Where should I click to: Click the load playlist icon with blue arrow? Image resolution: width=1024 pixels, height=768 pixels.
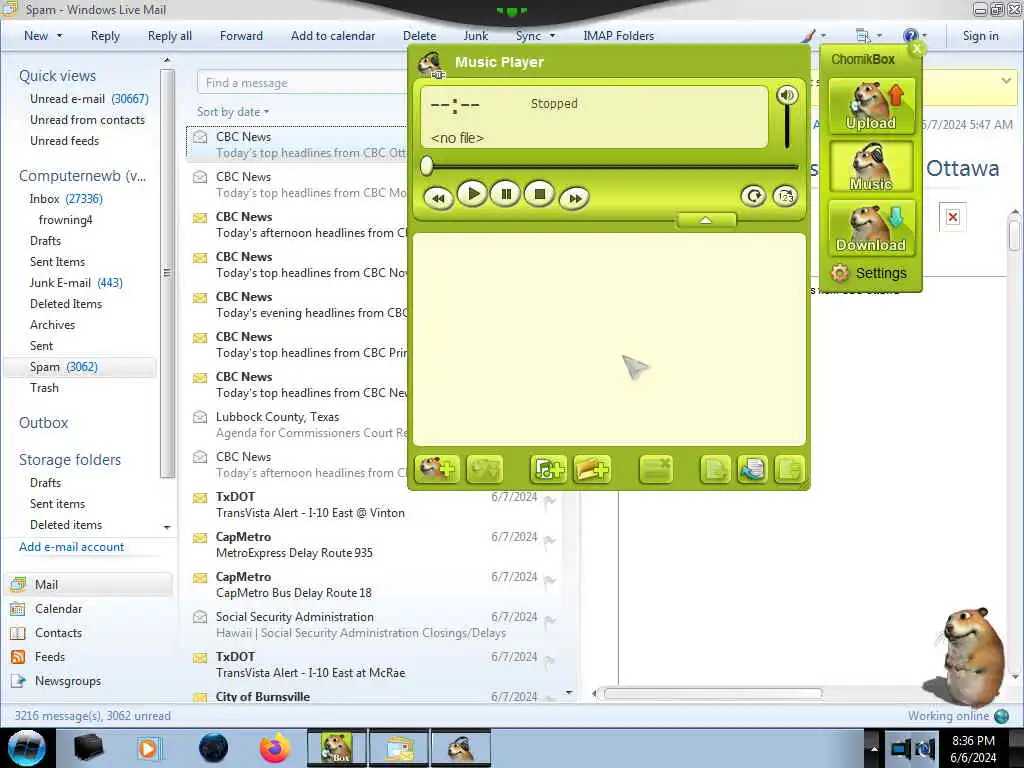click(752, 469)
